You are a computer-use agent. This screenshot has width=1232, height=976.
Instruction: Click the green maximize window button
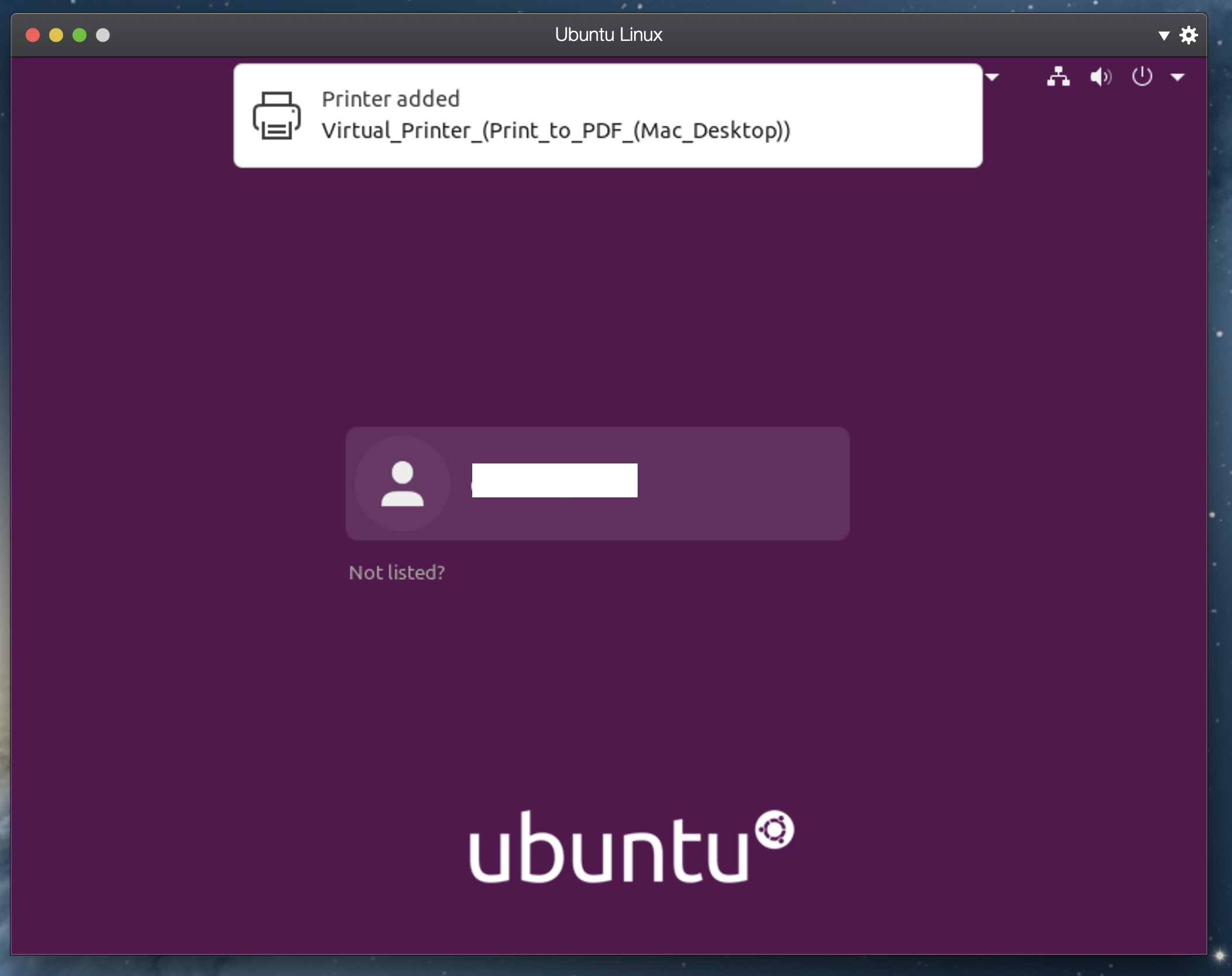coord(79,35)
